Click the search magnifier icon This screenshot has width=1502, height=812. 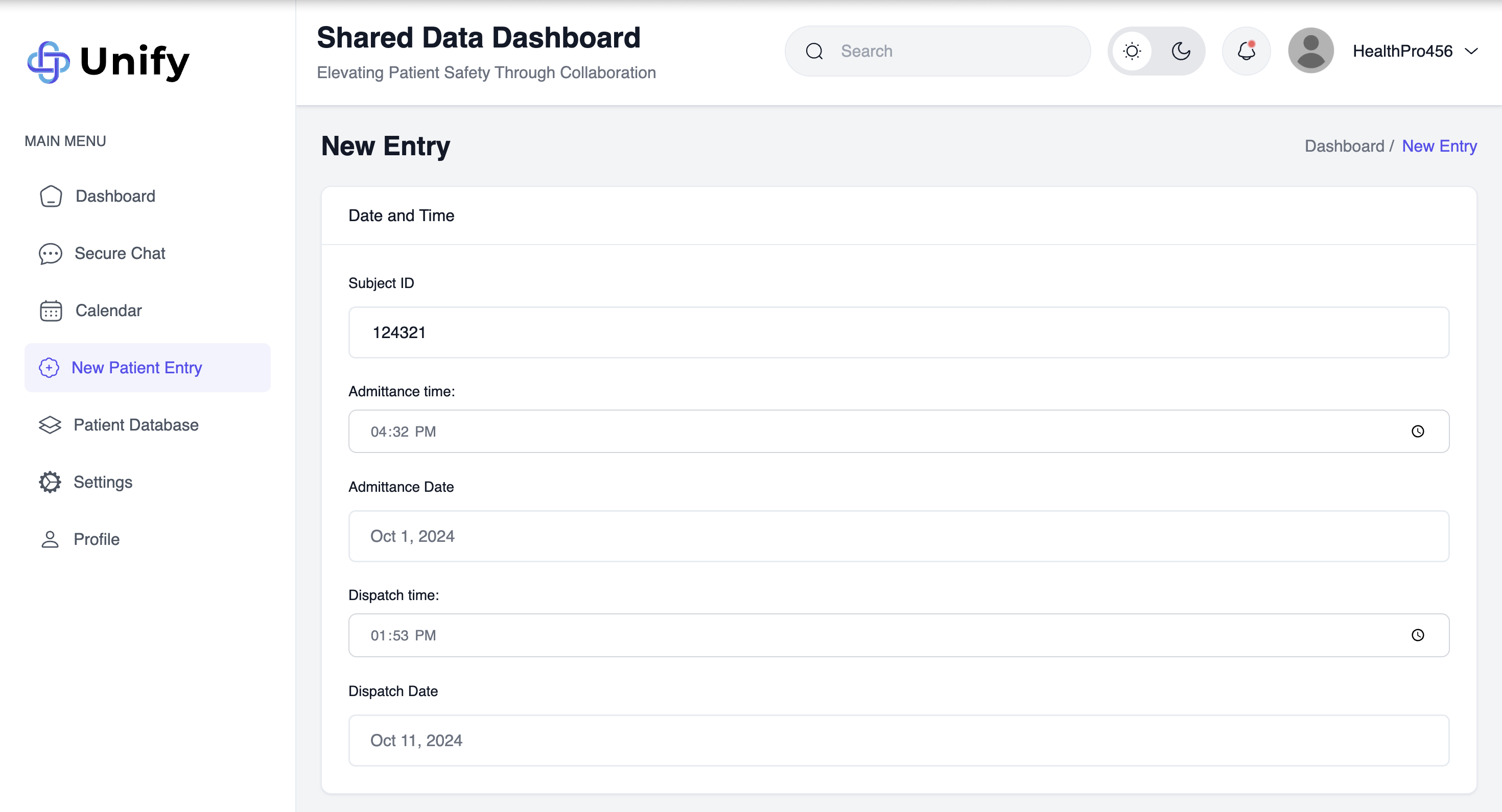pyautogui.click(x=814, y=51)
